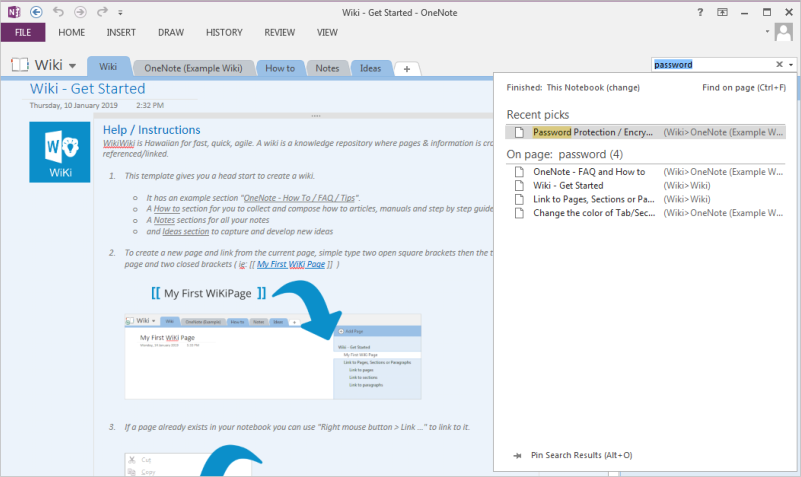Viewport: 801px width, 477px height.
Task: Create a new section with plus tab
Action: 407,68
